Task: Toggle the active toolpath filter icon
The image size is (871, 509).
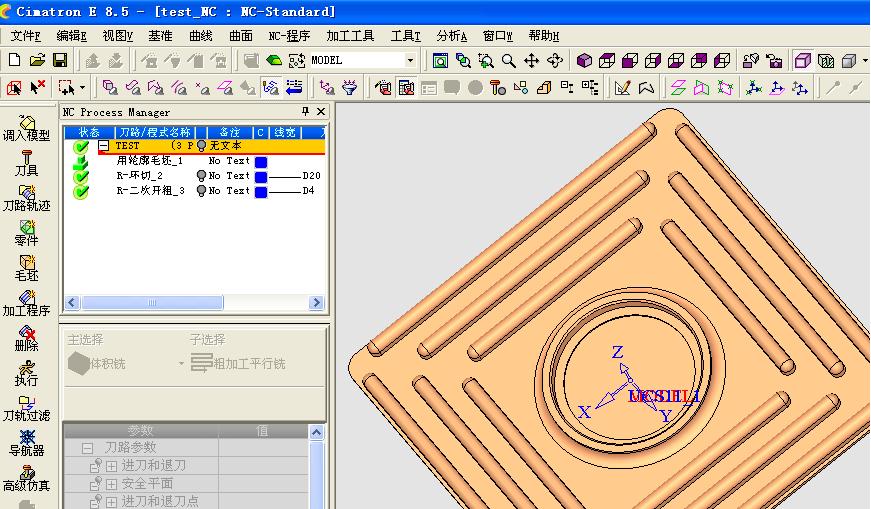Action: [x=271, y=88]
